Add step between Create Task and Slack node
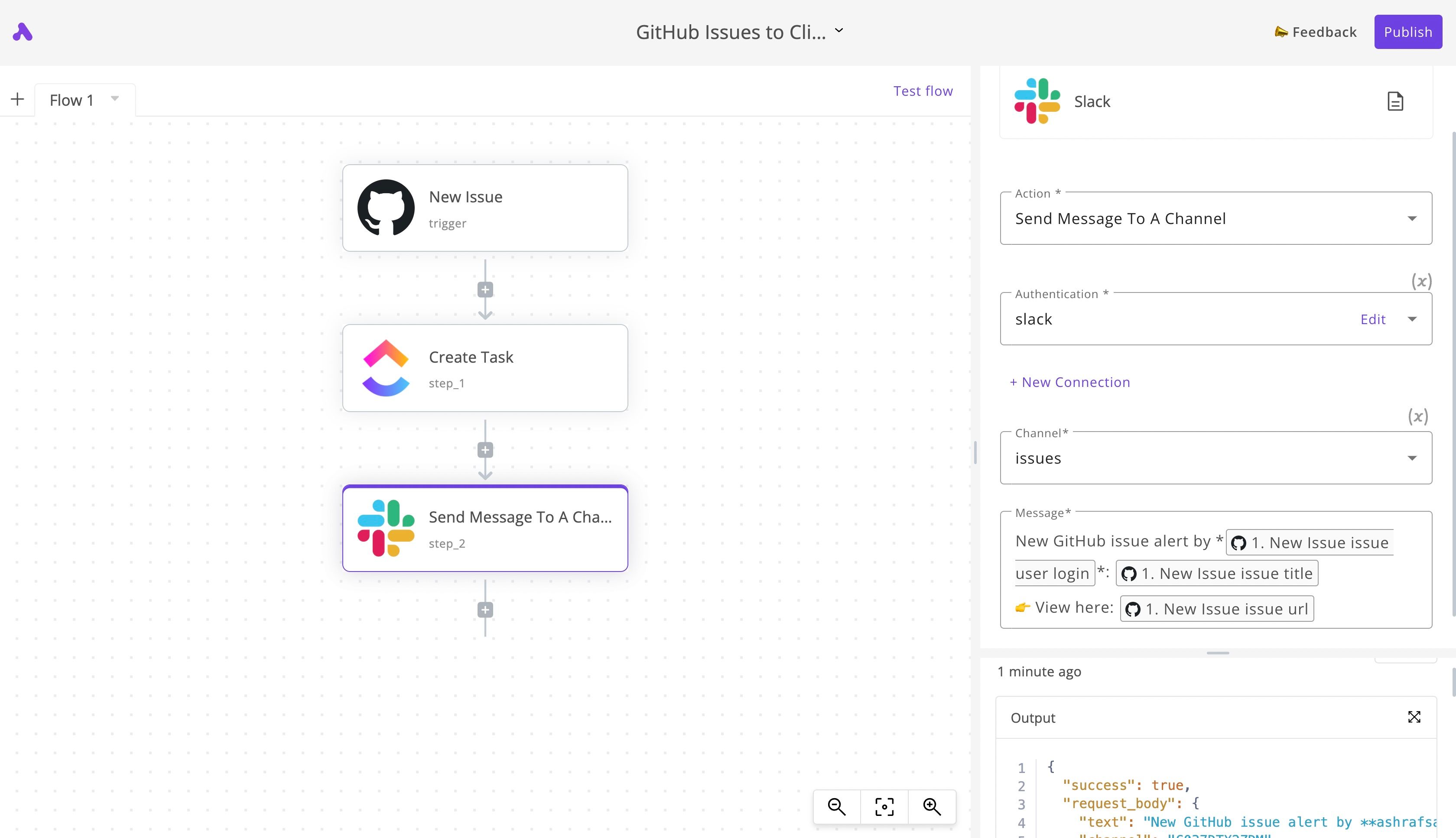Viewport: 1456px width, 838px height. tap(485, 449)
